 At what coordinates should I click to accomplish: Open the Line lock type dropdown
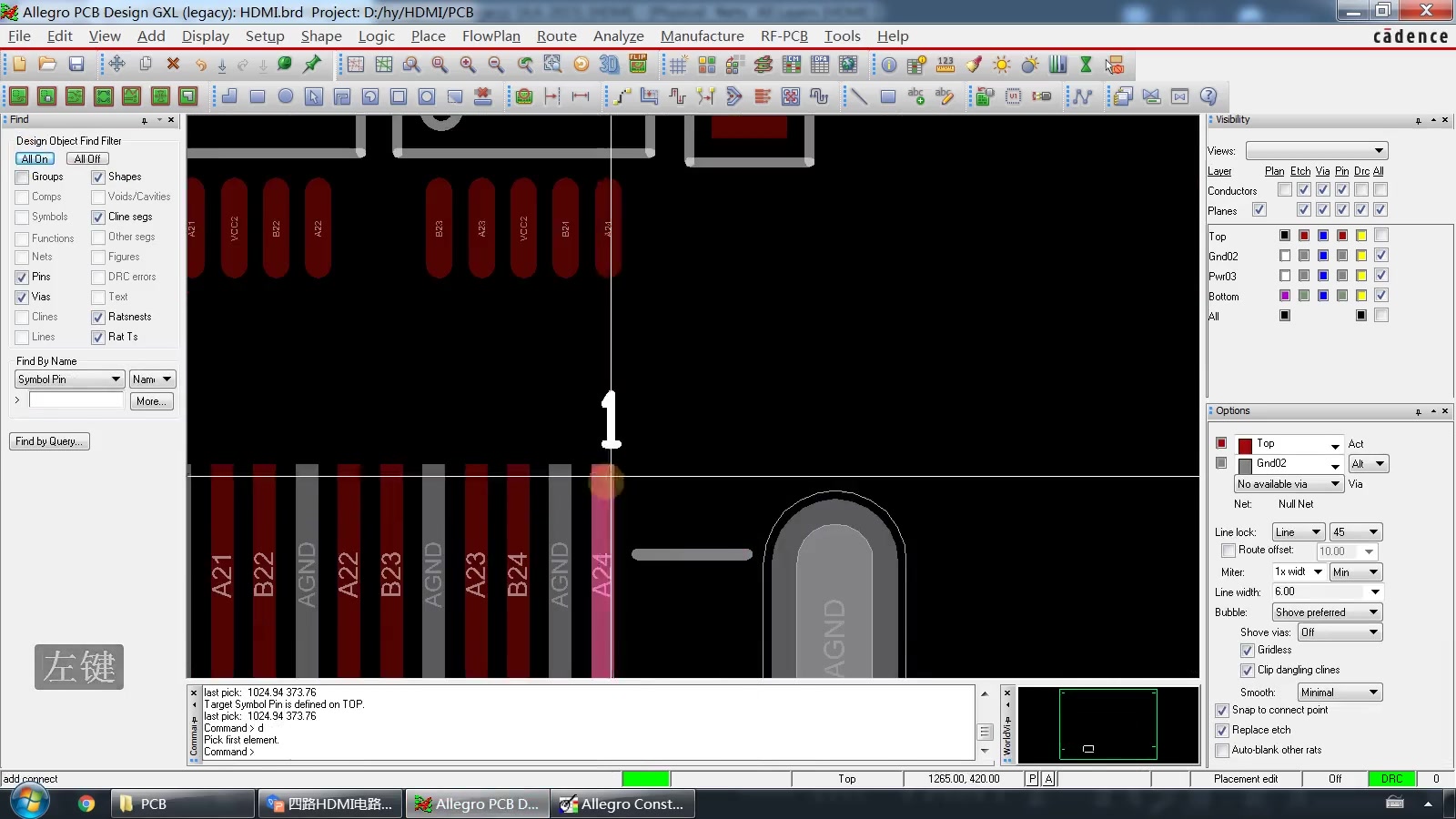coord(1299,532)
